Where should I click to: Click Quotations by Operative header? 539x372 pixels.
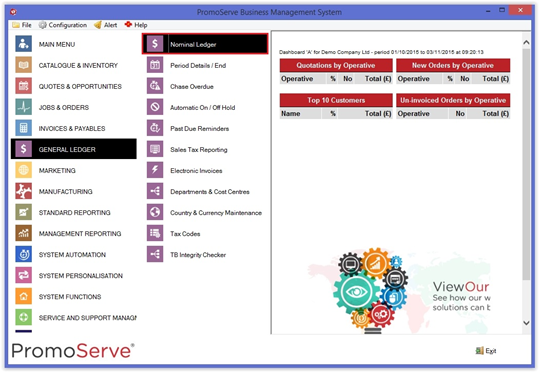336,65
